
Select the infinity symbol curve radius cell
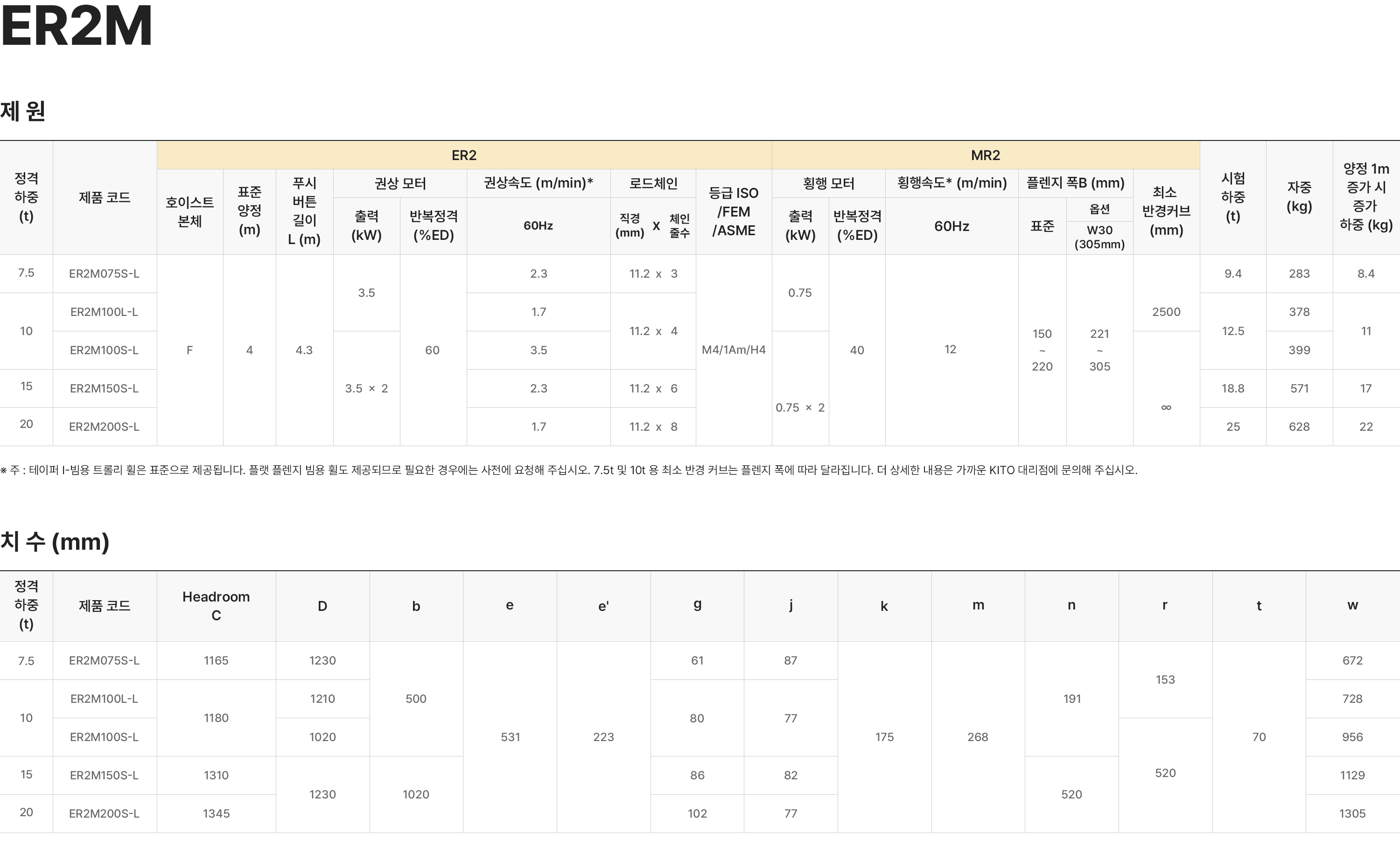1166,407
